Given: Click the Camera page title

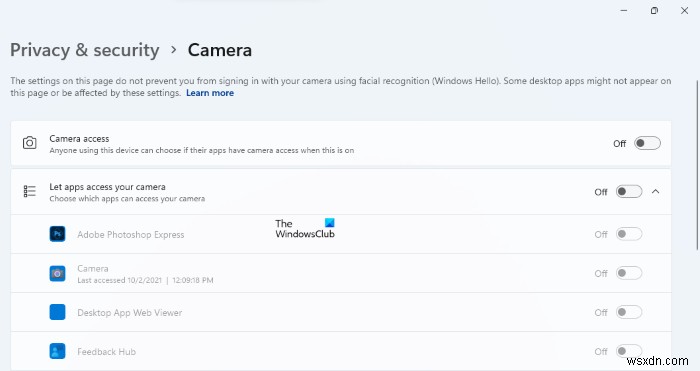Looking at the screenshot, I should tap(220, 50).
